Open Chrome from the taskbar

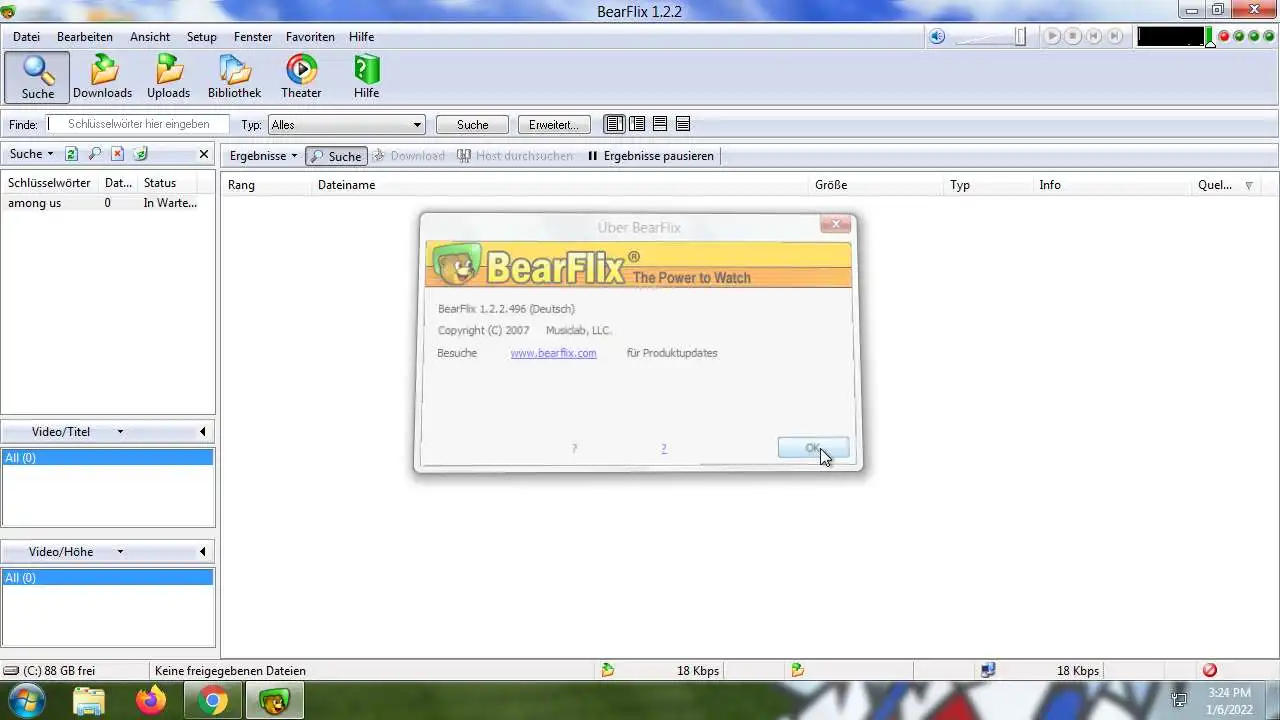click(x=212, y=701)
